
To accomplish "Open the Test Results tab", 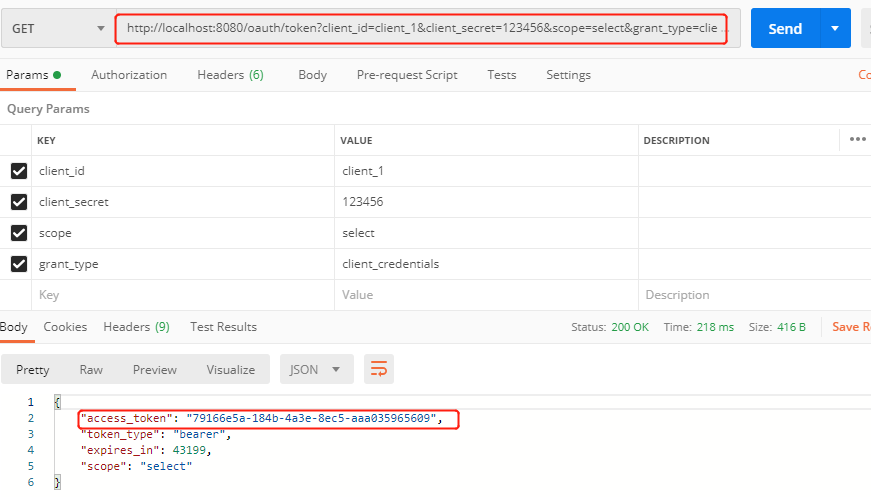I will (x=223, y=327).
